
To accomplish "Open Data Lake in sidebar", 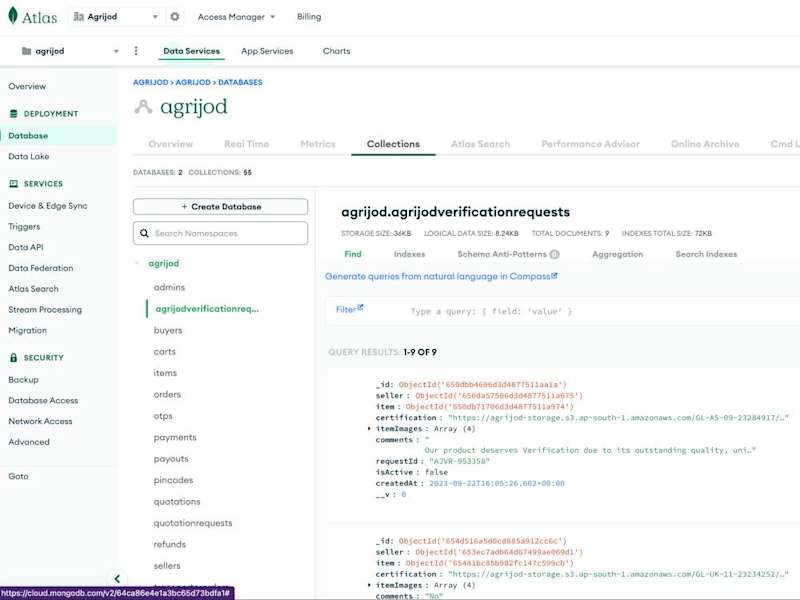I will click(x=29, y=157).
